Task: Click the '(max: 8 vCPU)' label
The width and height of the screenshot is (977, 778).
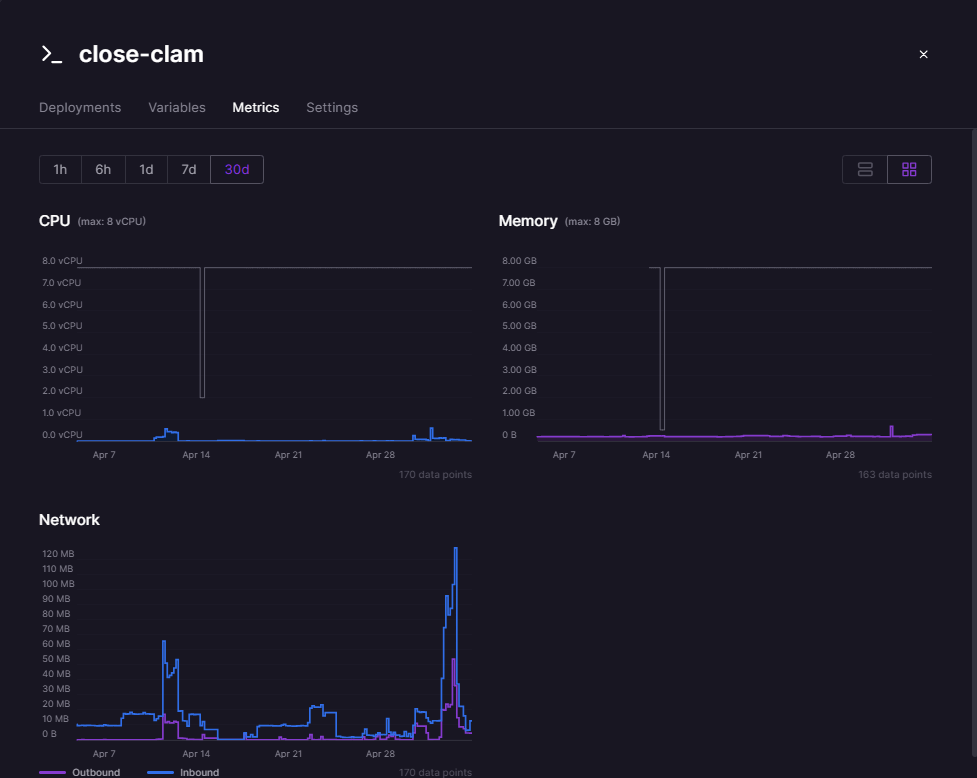Action: click(112, 221)
